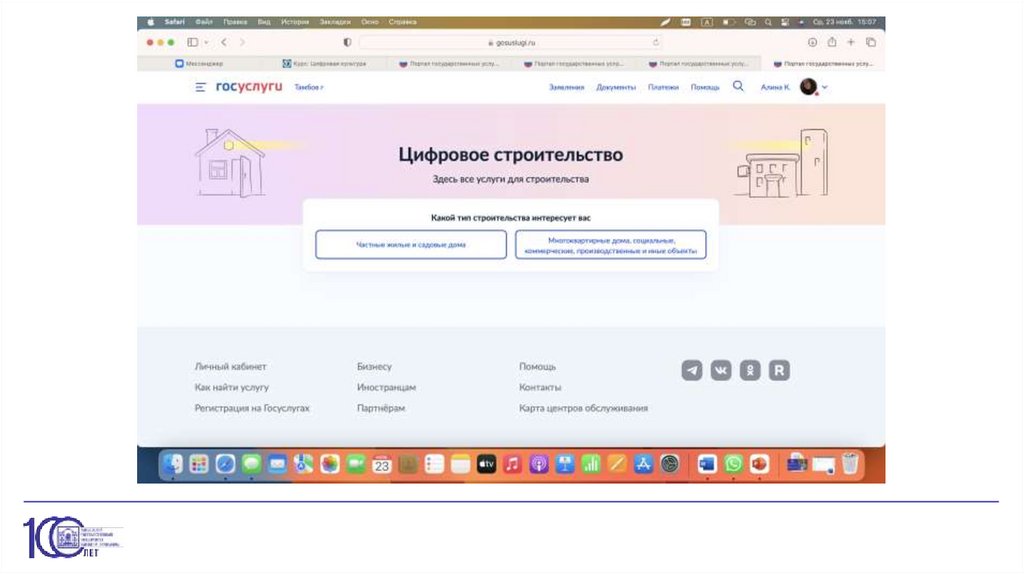The width and height of the screenshot is (1024, 574).
Task: Show the Safari tab overview
Action: coord(871,42)
